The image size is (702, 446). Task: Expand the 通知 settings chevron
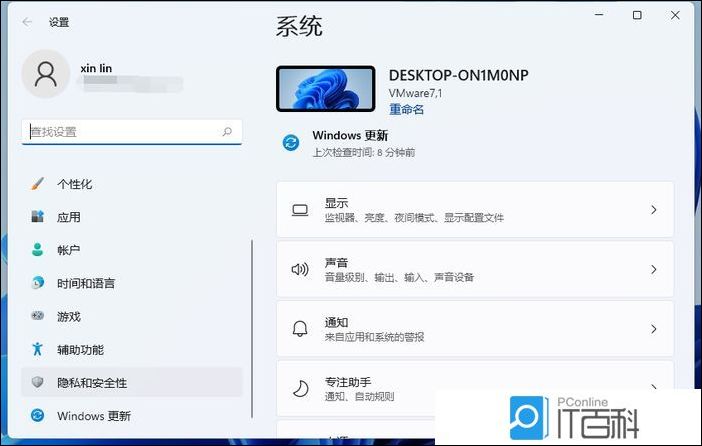[x=653, y=328]
